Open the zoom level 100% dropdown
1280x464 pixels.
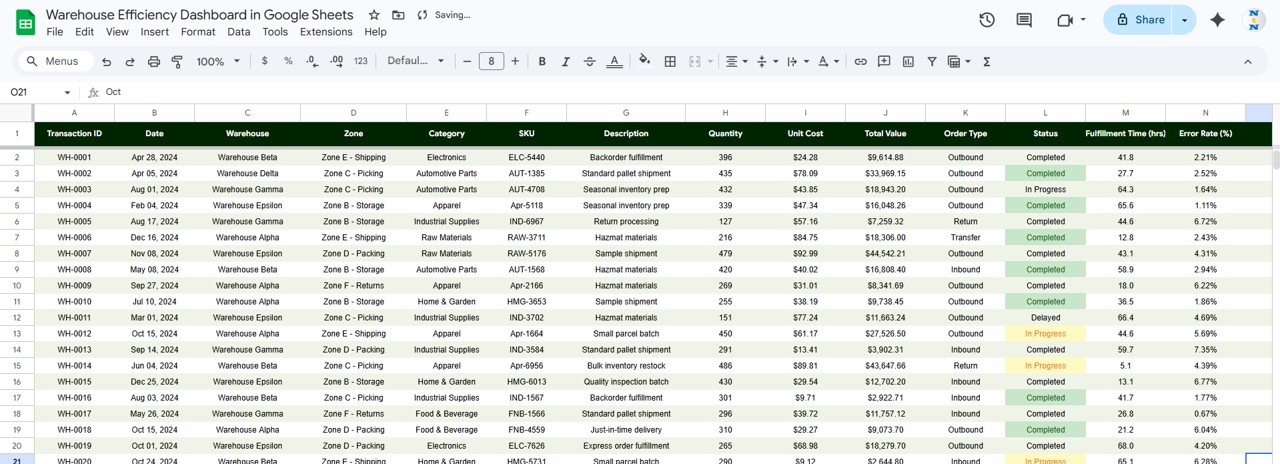point(218,61)
